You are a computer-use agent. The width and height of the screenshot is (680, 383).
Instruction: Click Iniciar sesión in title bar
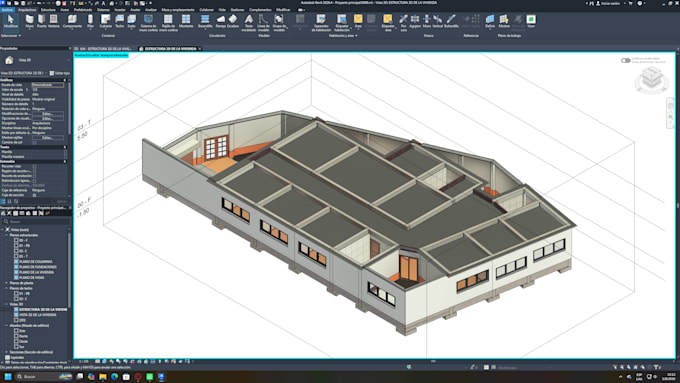pyautogui.click(x=607, y=3)
